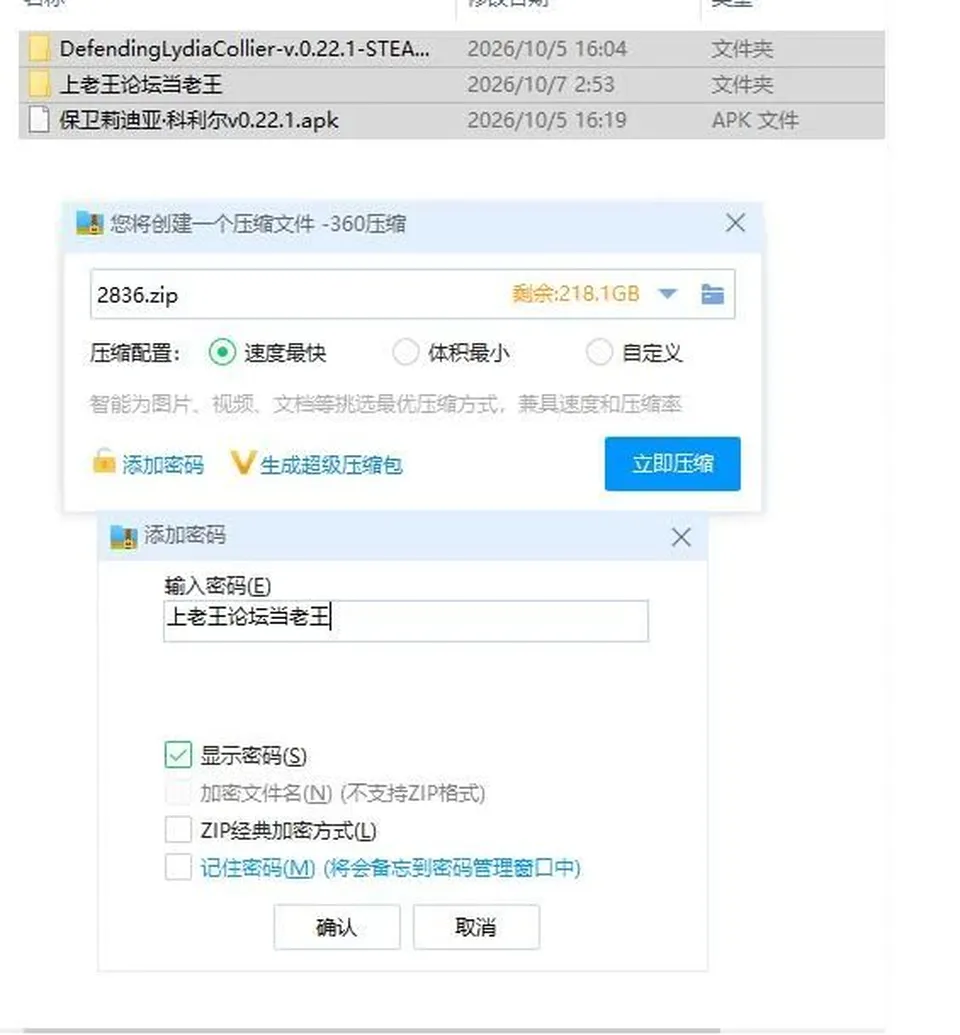Click the 2836.zip filename field
The width and height of the screenshot is (960, 1035).
(x=413, y=294)
